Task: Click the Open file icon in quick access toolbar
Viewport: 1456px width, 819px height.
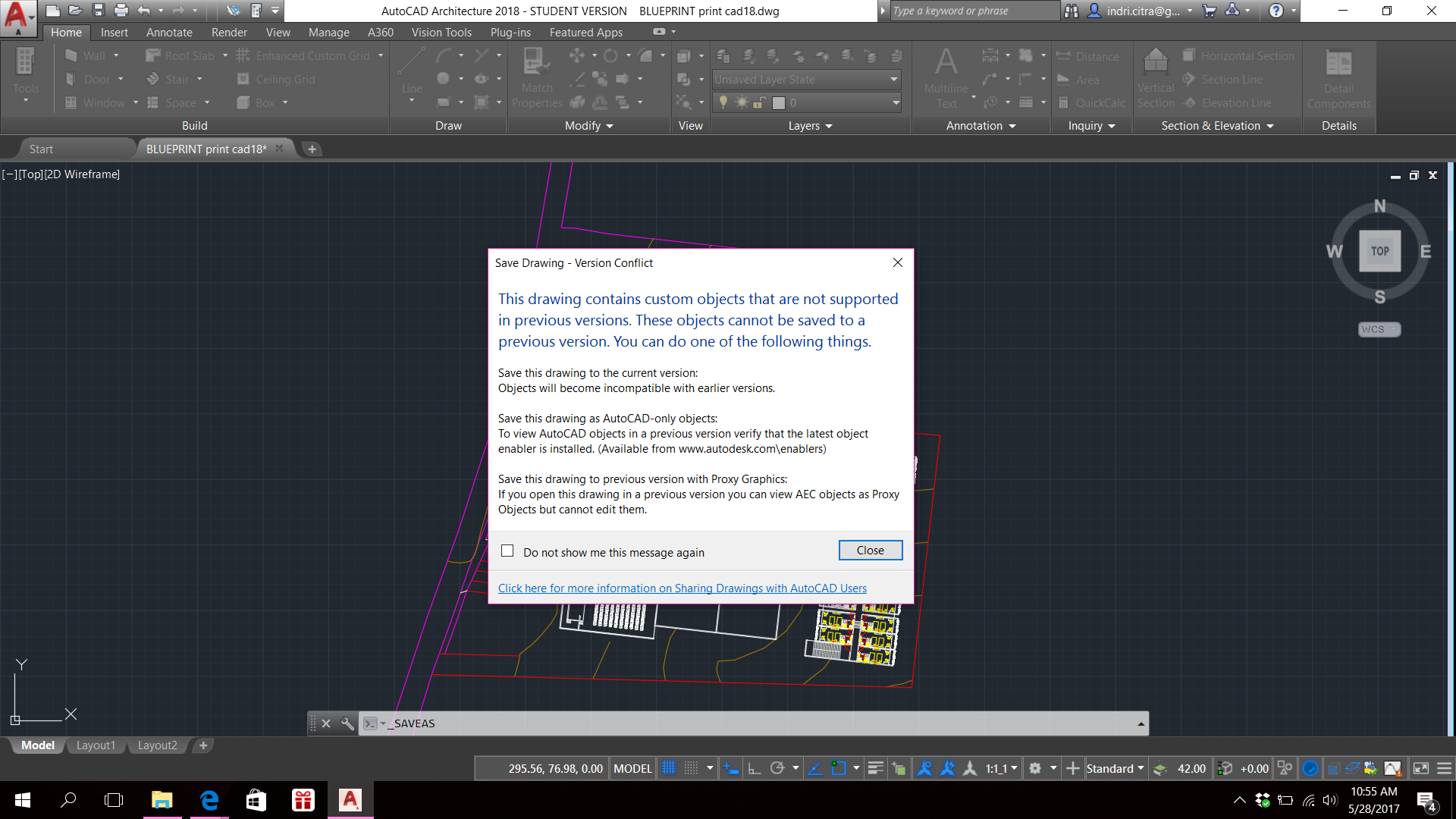Action: coord(75,11)
